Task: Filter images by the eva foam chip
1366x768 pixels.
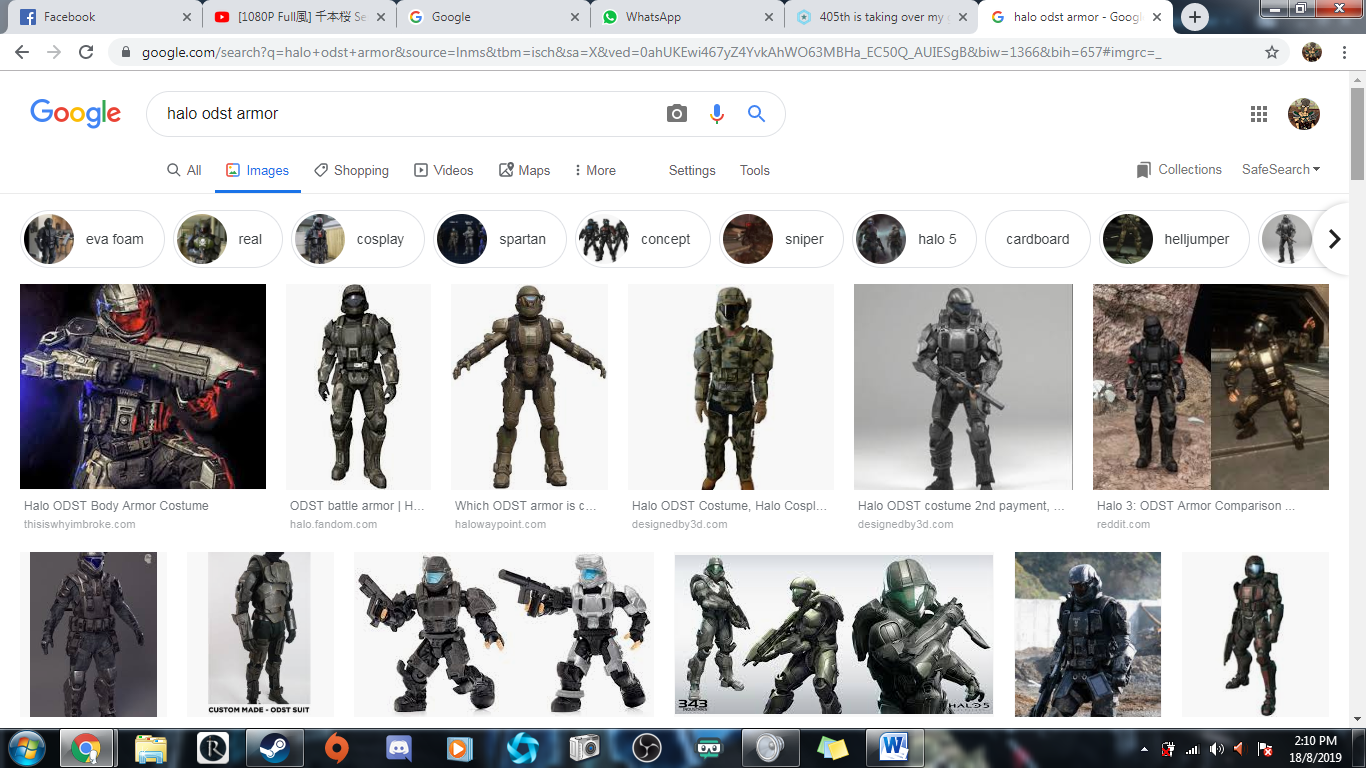Action: pyautogui.click(x=93, y=239)
